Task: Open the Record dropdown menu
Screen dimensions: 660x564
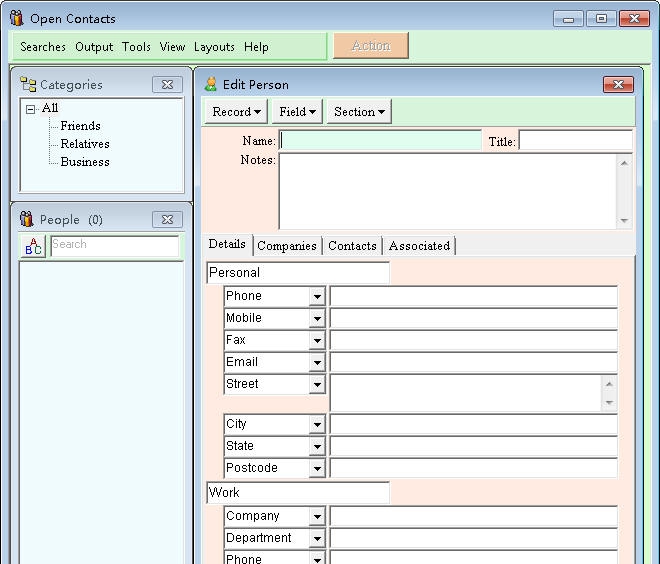Action: [x=237, y=112]
